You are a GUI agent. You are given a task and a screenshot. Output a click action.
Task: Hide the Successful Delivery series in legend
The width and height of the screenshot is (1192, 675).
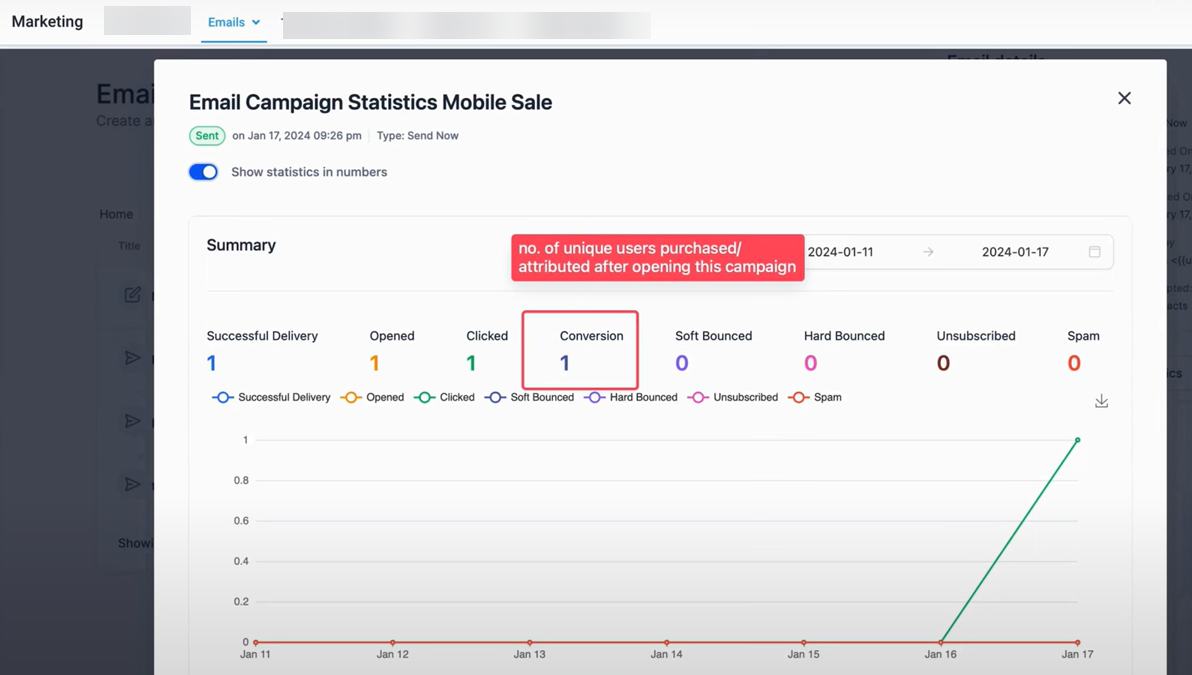[272, 397]
